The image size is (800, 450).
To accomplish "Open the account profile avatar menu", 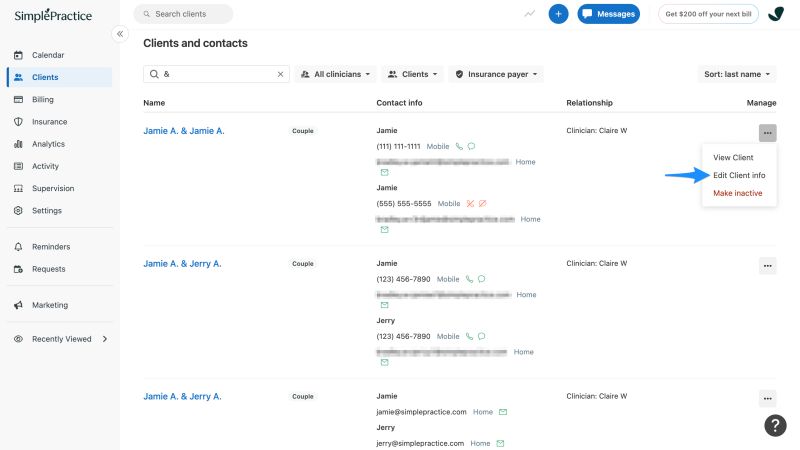I will [776, 14].
